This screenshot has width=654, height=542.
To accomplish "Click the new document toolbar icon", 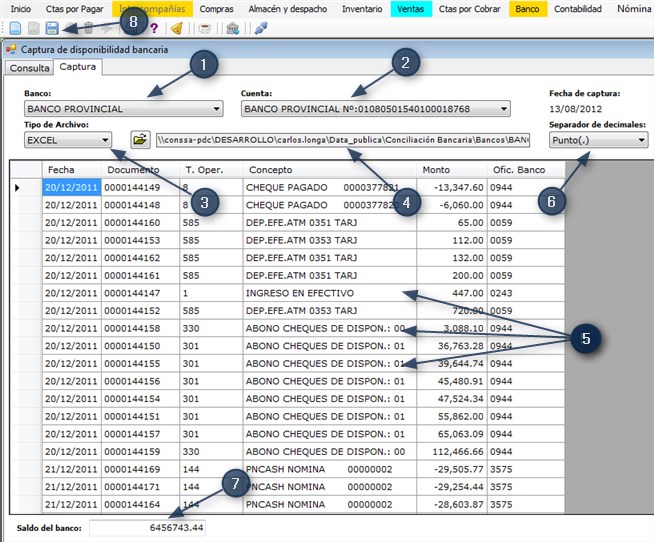I will pyautogui.click(x=15, y=28).
